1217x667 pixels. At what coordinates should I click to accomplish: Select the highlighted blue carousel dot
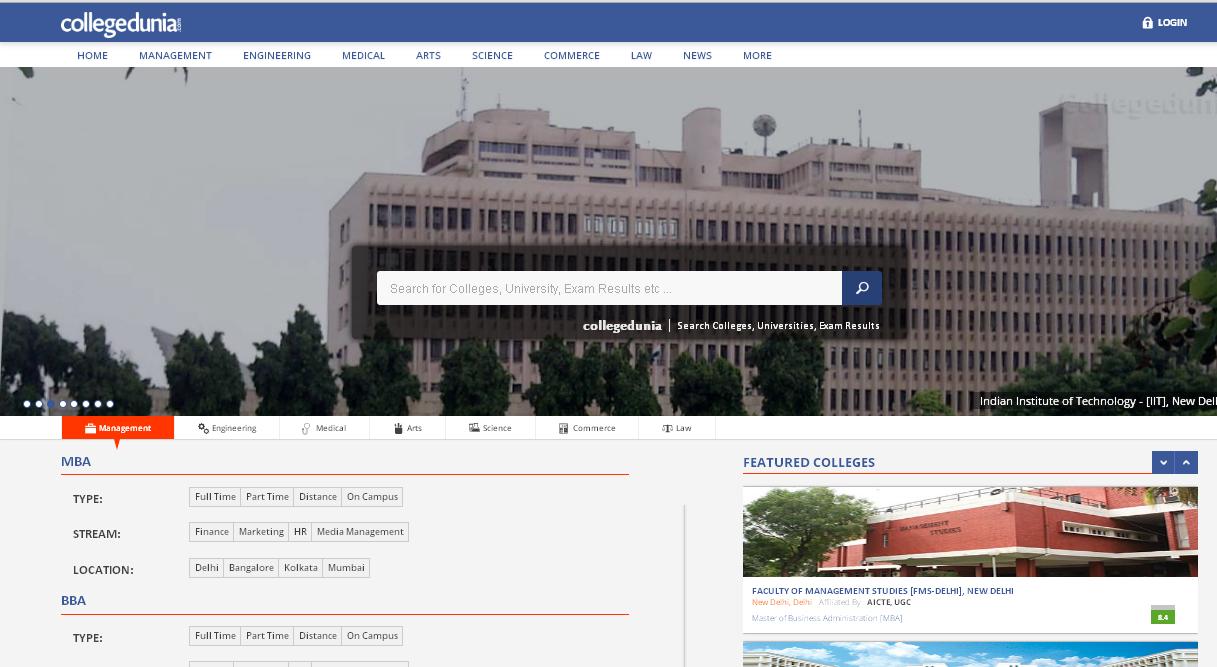click(51, 404)
